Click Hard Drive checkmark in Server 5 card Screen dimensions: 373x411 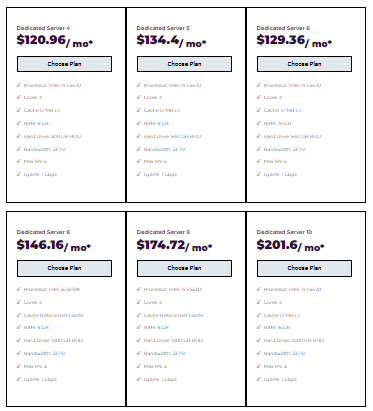coord(139,136)
